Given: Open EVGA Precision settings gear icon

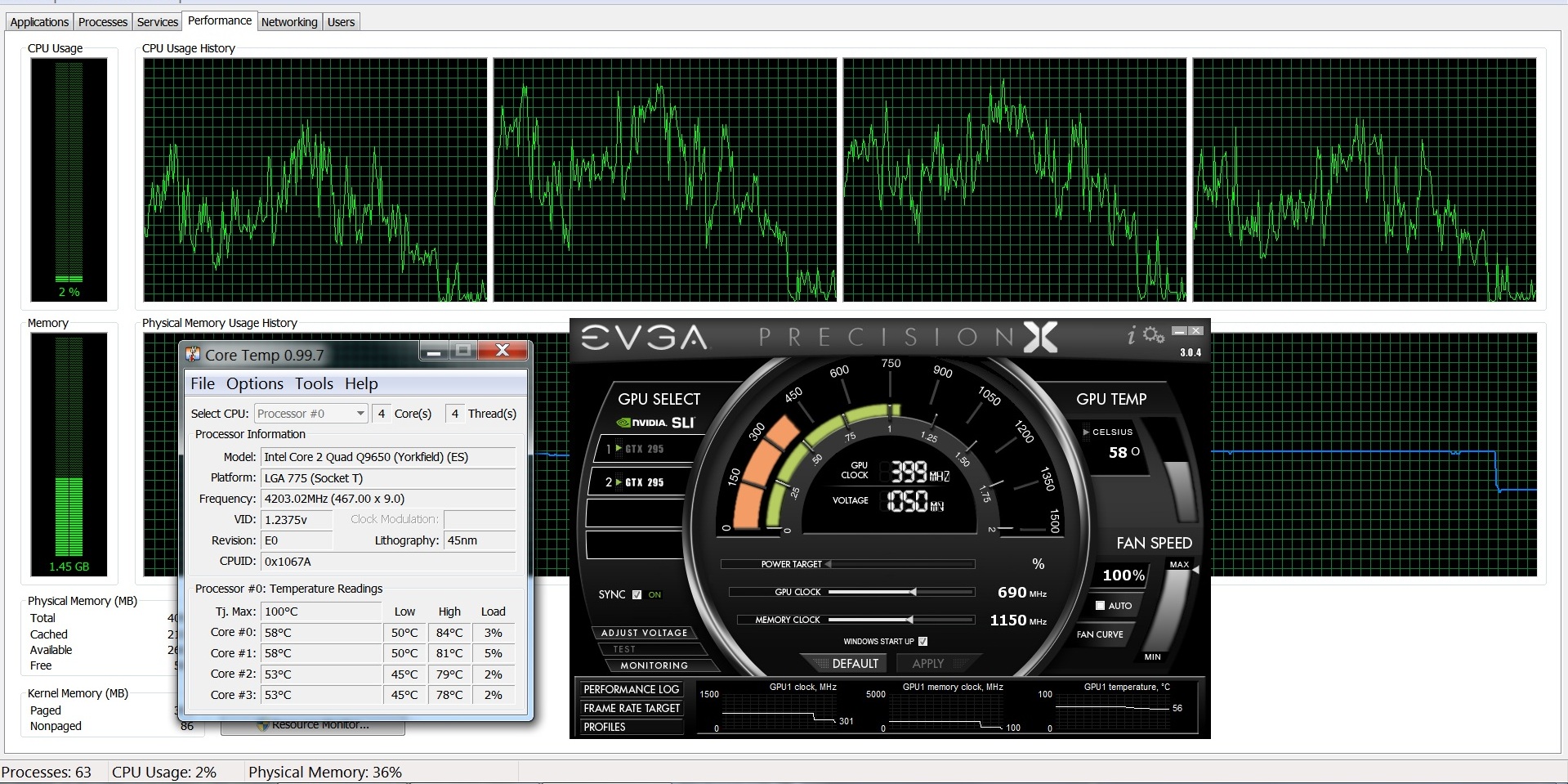Looking at the screenshot, I should pyautogui.click(x=1154, y=334).
